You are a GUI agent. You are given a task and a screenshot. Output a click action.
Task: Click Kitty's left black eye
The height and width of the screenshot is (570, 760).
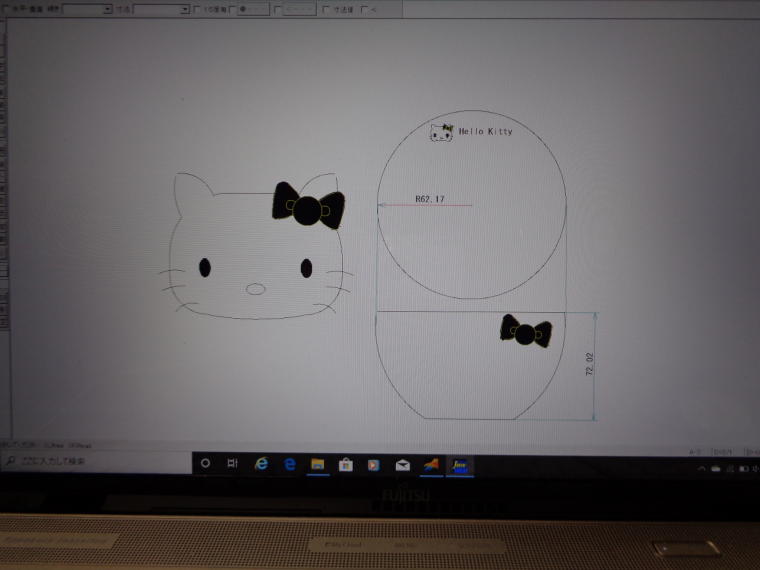(x=205, y=268)
